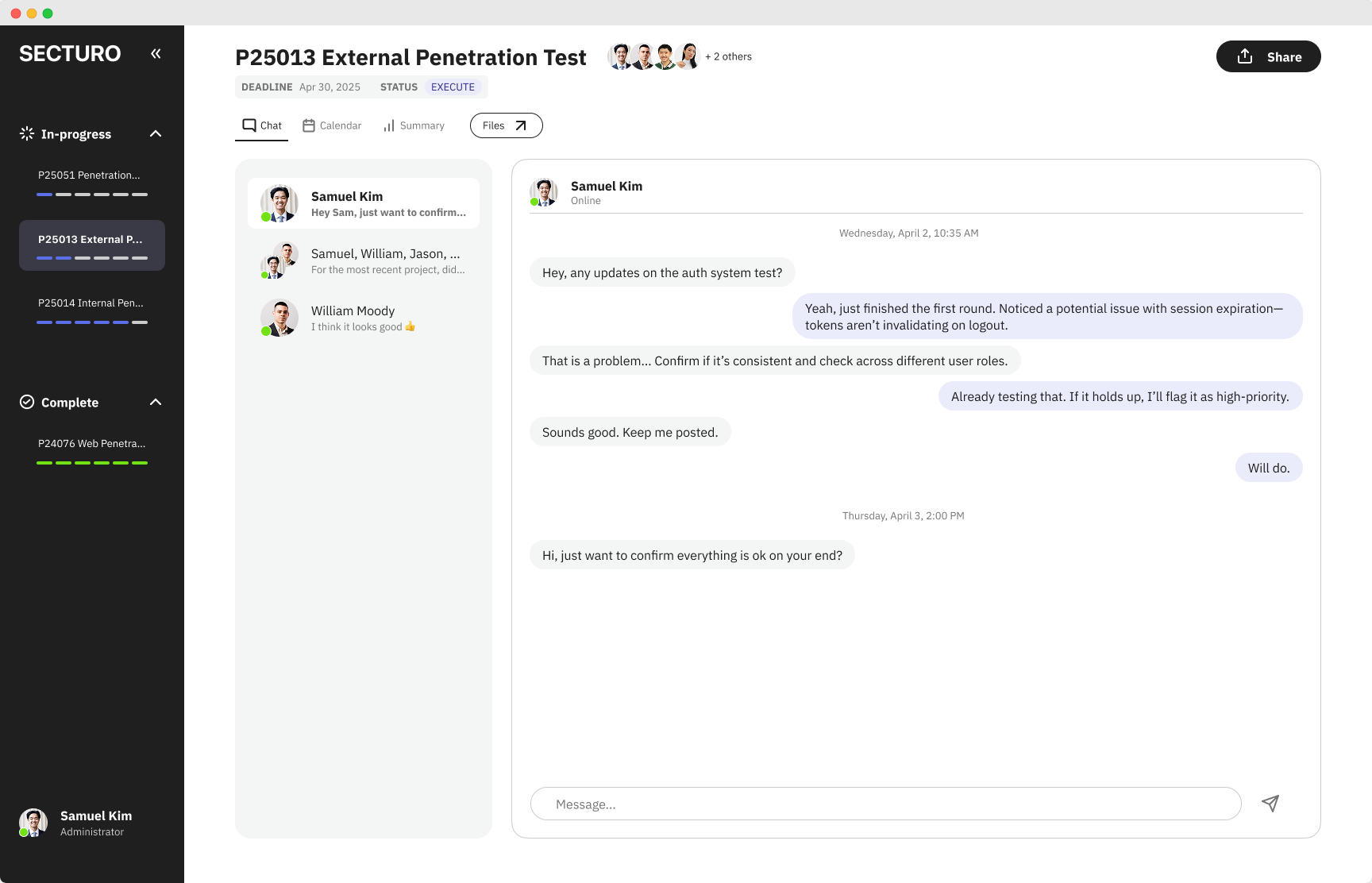Click message about session expiration tokens
The height and width of the screenshot is (883, 1372).
click(1047, 316)
